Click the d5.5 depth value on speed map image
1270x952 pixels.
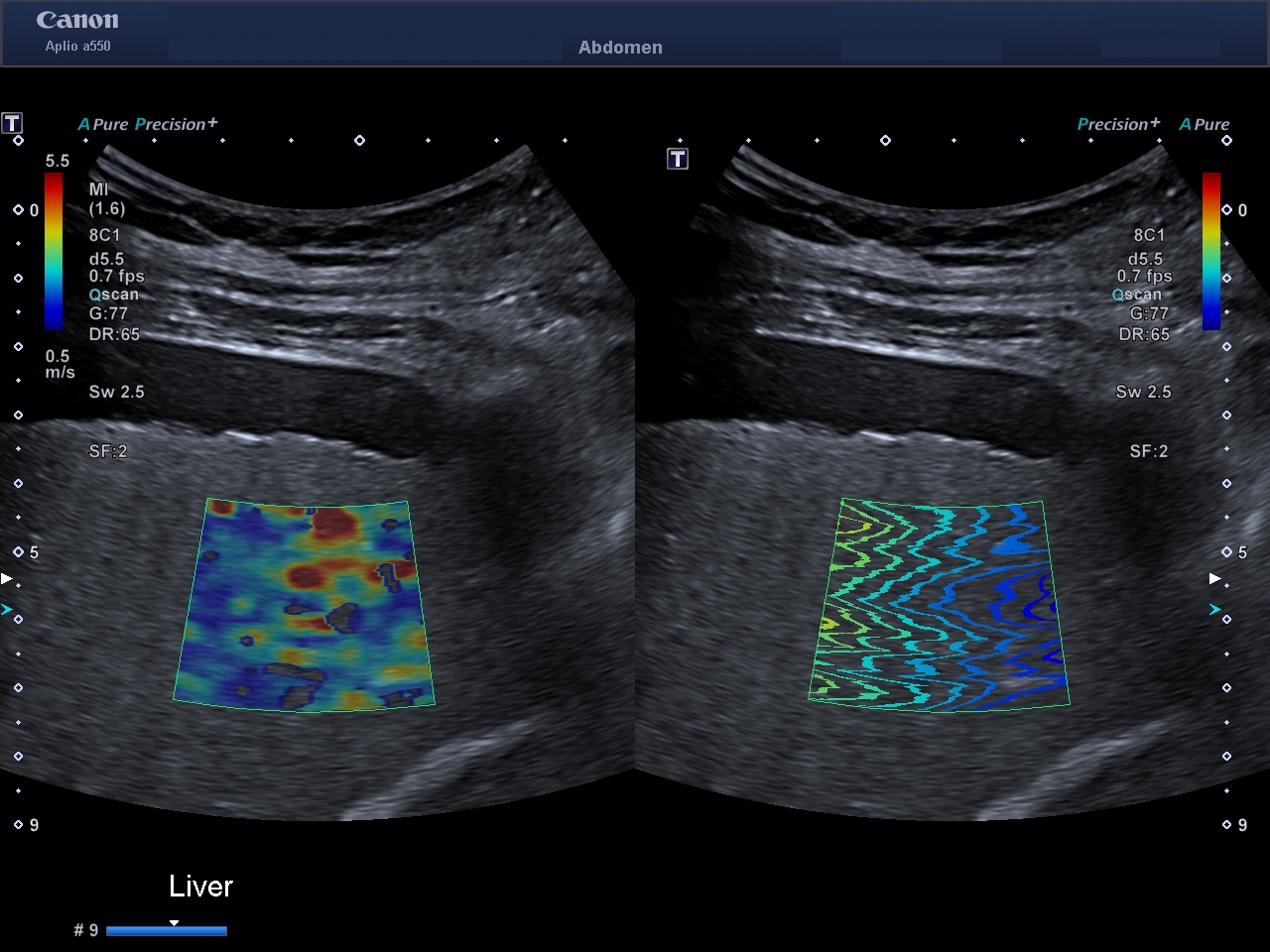[x=106, y=259]
